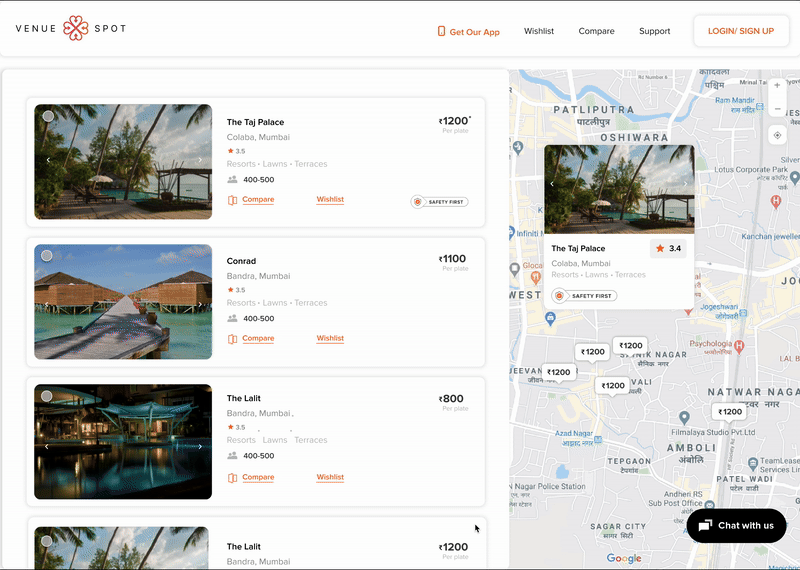Click The Taj Palace venue photo in list
Image resolution: width=800 pixels, height=570 pixels.
point(123,162)
